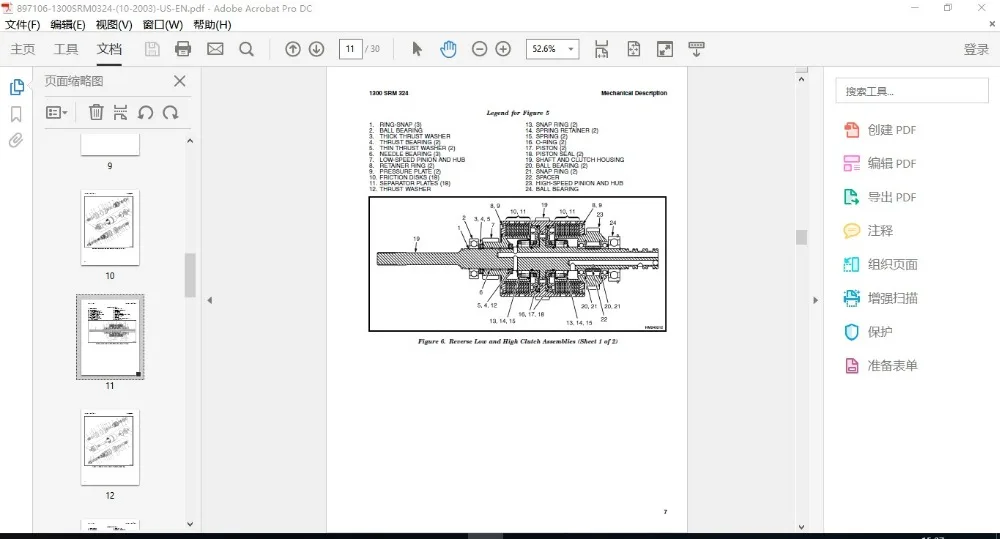This screenshot has width=1000, height=539.
Task: Click 登录 sign-in link
Action: 976,49
